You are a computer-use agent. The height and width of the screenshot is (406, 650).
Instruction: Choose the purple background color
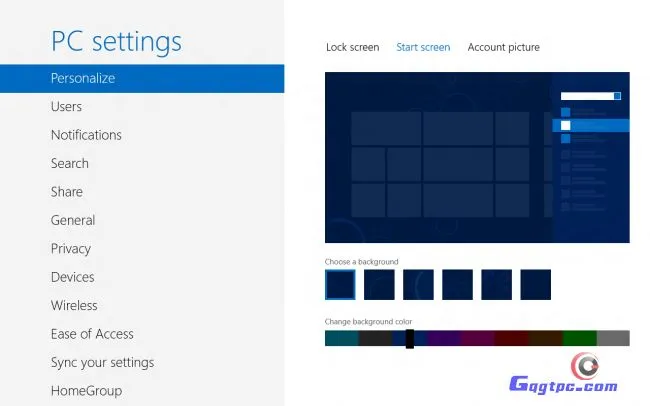pyautogui.click(x=443, y=339)
